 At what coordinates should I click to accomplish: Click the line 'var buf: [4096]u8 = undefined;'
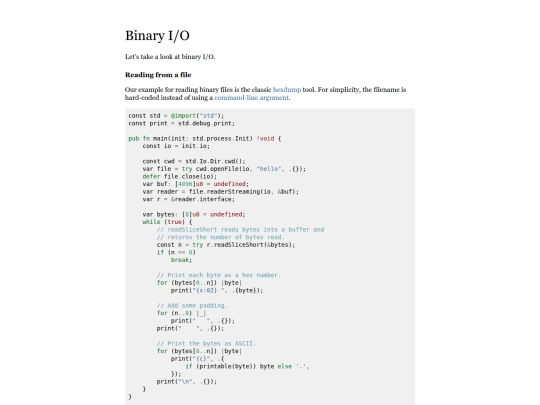point(196,184)
